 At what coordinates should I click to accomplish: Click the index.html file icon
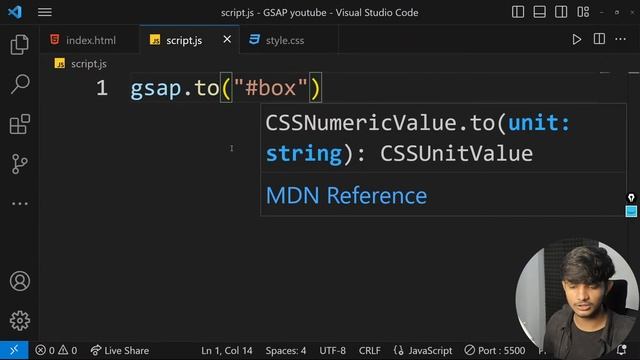(x=55, y=40)
